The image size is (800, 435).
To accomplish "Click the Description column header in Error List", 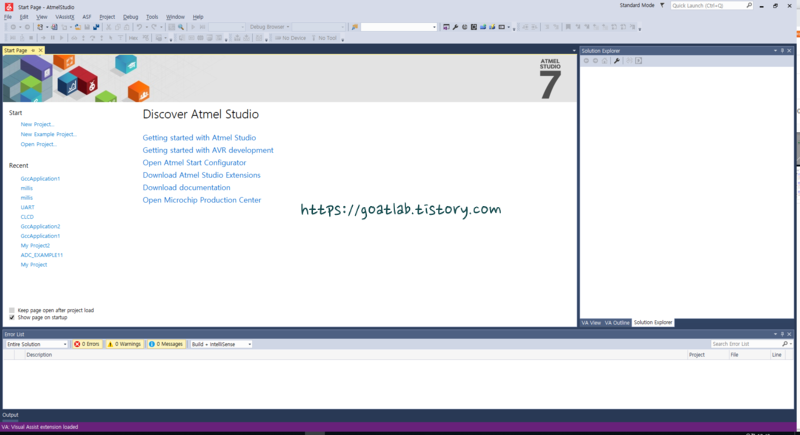I will 39,355.
